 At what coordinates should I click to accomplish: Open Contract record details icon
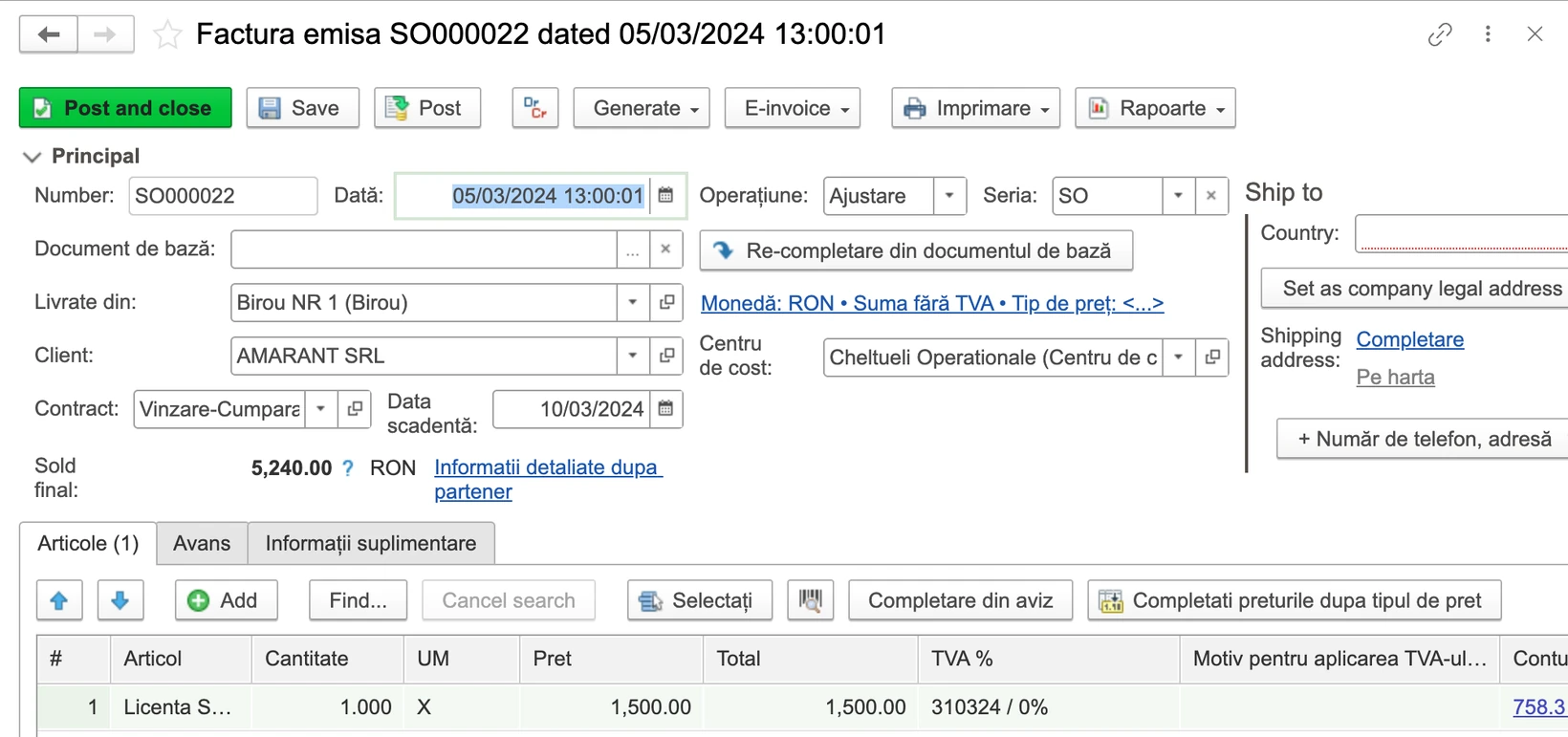[355, 409]
